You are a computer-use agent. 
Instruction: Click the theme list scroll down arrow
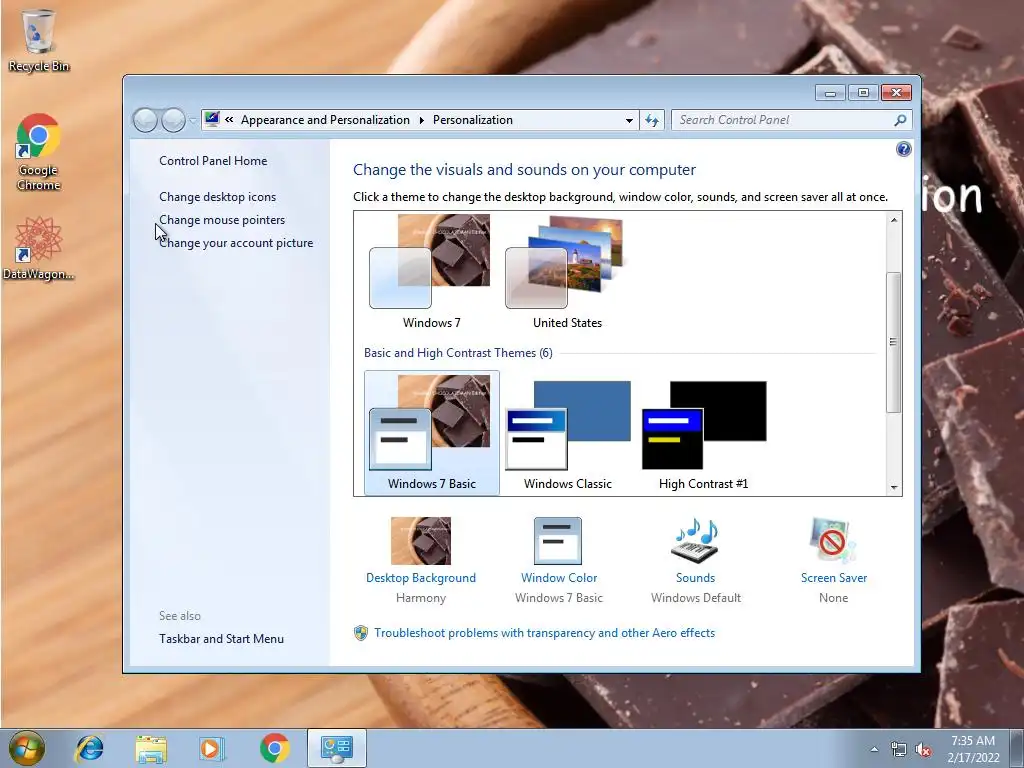[x=894, y=487]
